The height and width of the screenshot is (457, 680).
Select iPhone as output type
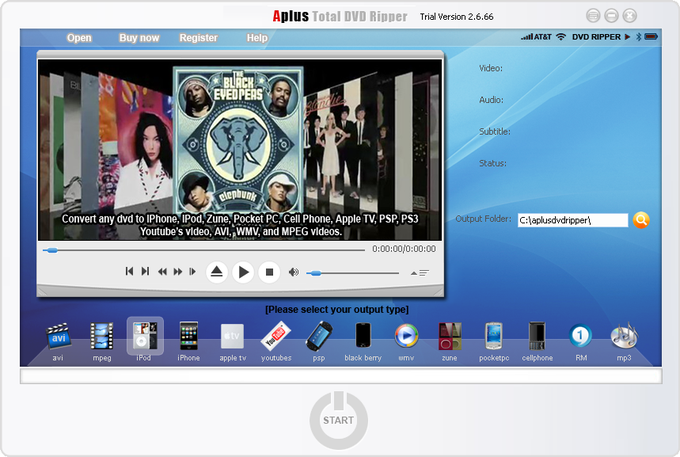pyautogui.click(x=189, y=336)
